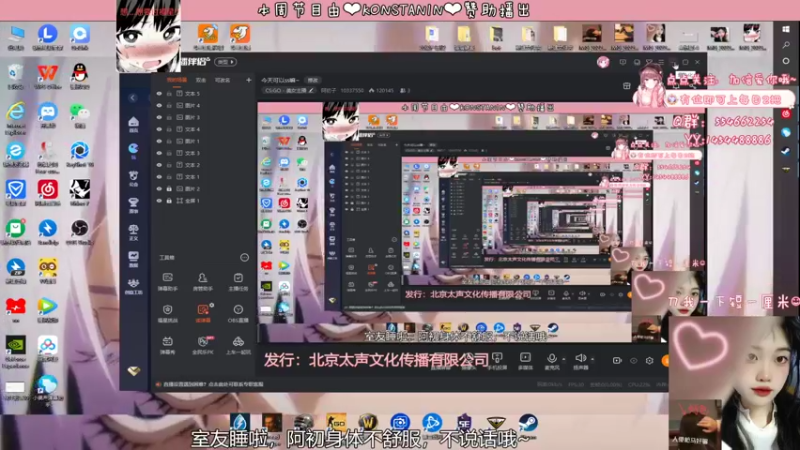Hide the 文本 3 layer via eye icon
Screen dimensions: 800x450
[x=159, y=153]
